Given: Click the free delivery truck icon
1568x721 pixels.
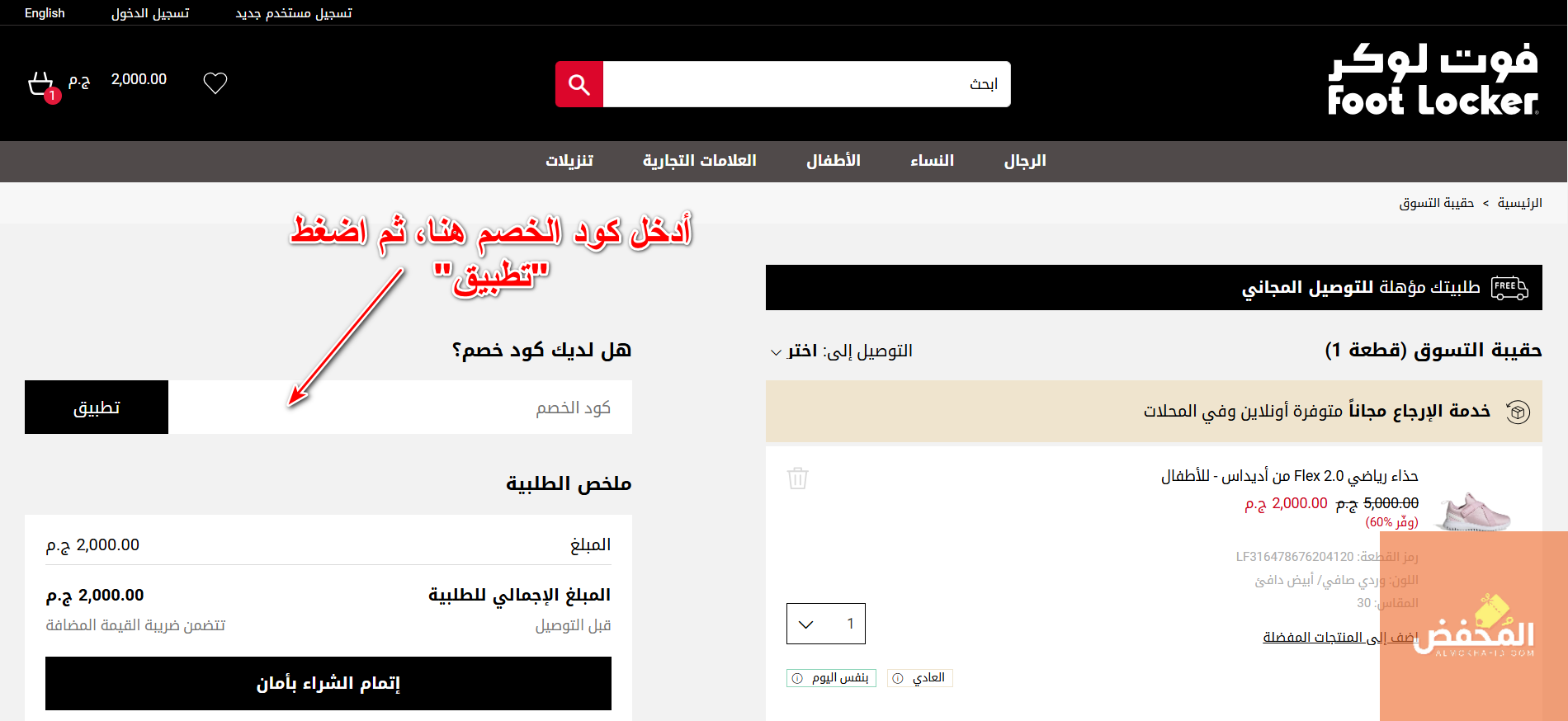Looking at the screenshot, I should pyautogui.click(x=1509, y=288).
